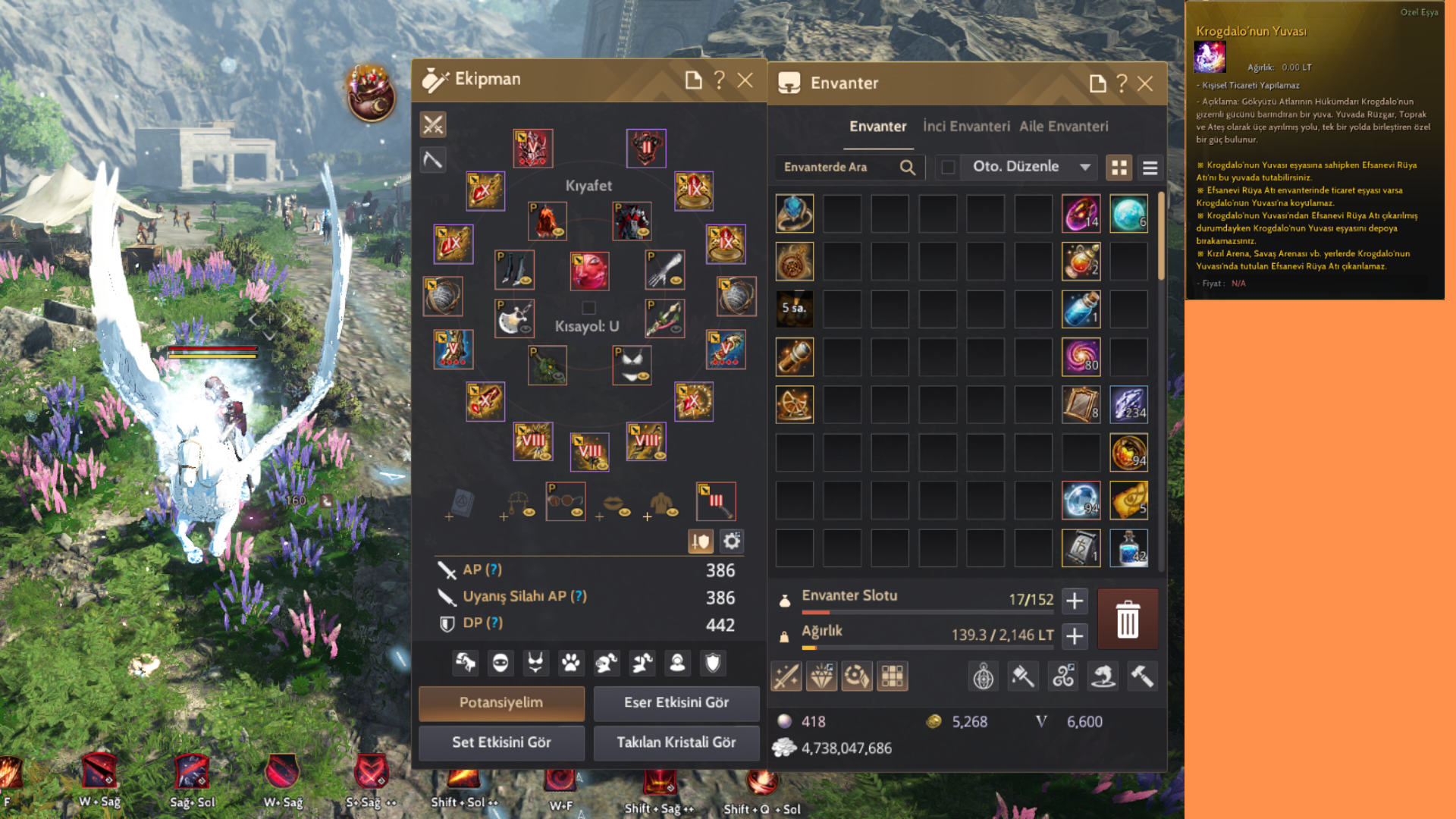Click the equipment settings gear icon
1456x819 pixels.
click(732, 541)
